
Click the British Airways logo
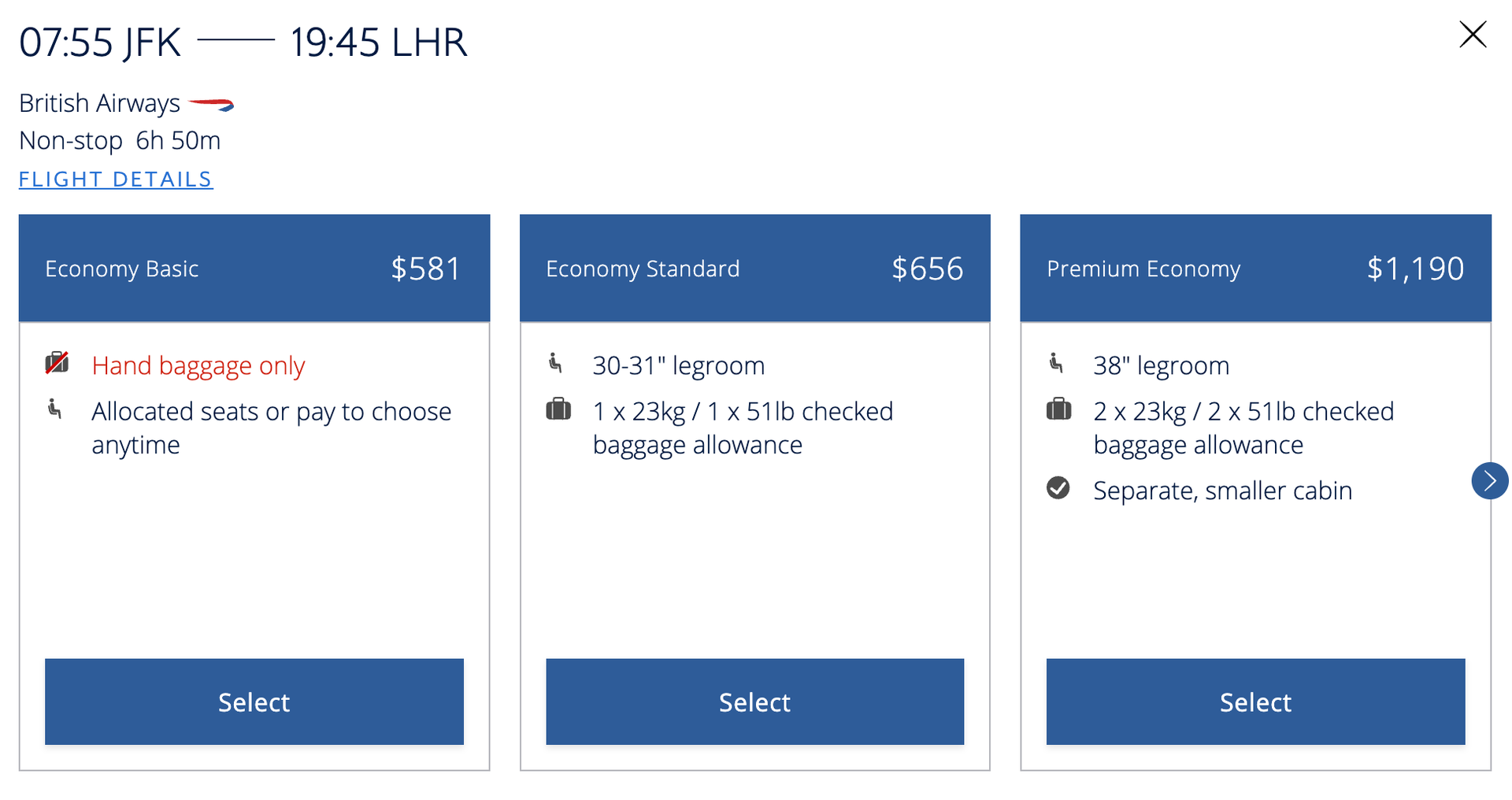pyautogui.click(x=212, y=104)
